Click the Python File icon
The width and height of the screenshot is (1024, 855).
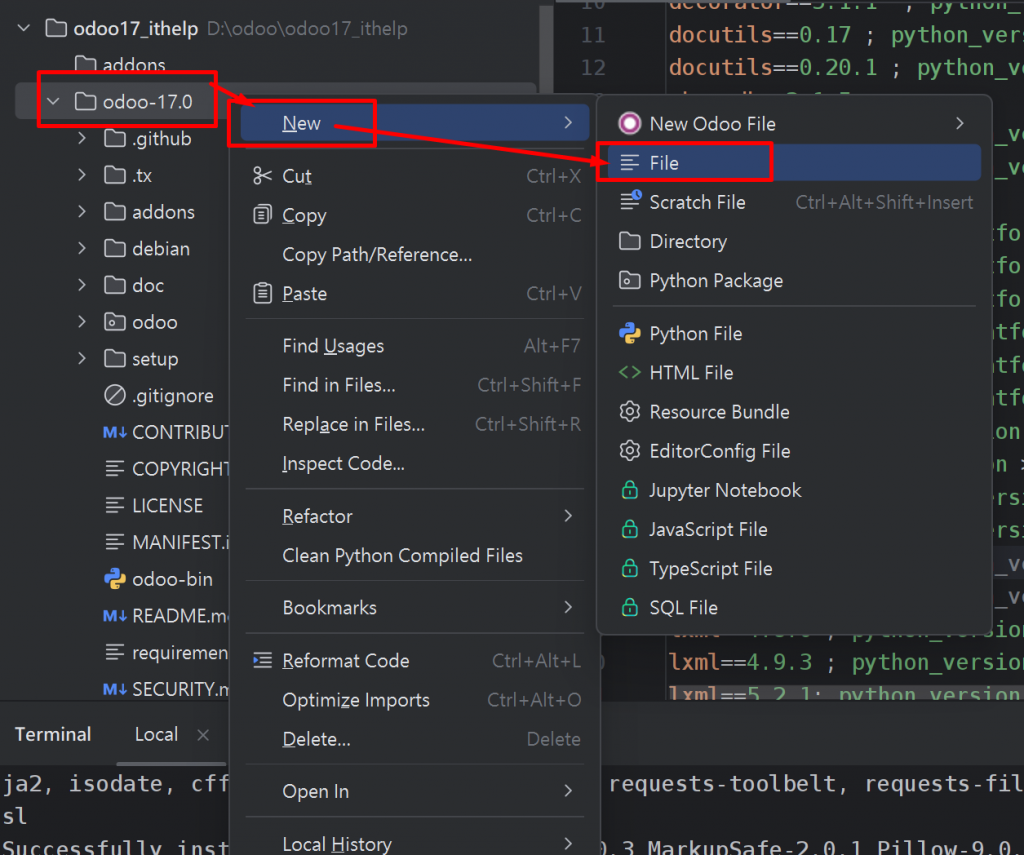click(630, 333)
